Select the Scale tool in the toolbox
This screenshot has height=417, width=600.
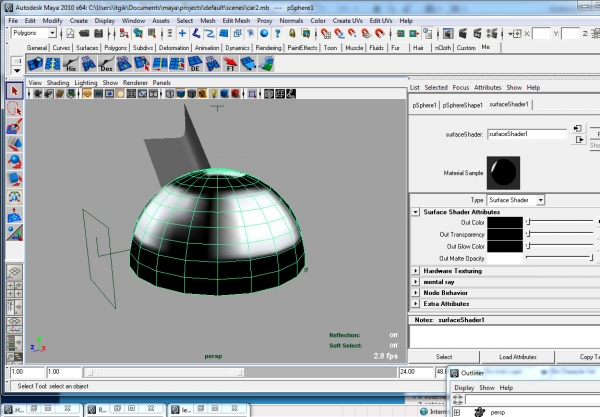[15, 179]
